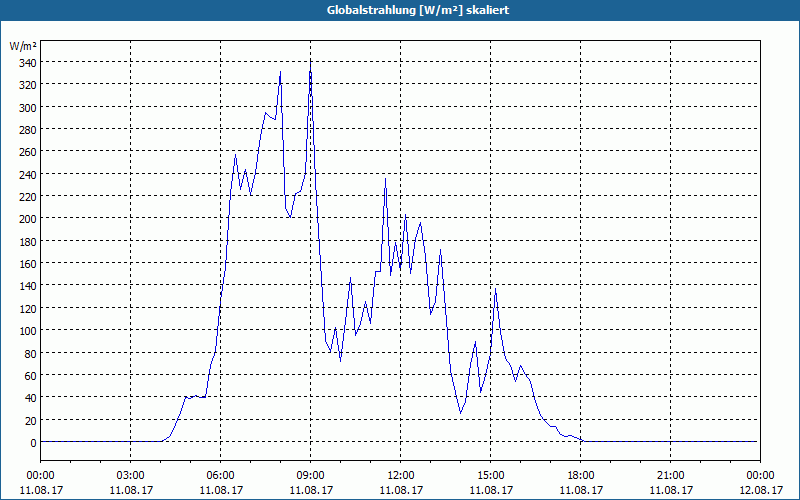The image size is (800, 500).
Task: Click the 320 y-axis value
Action: [x=28, y=85]
